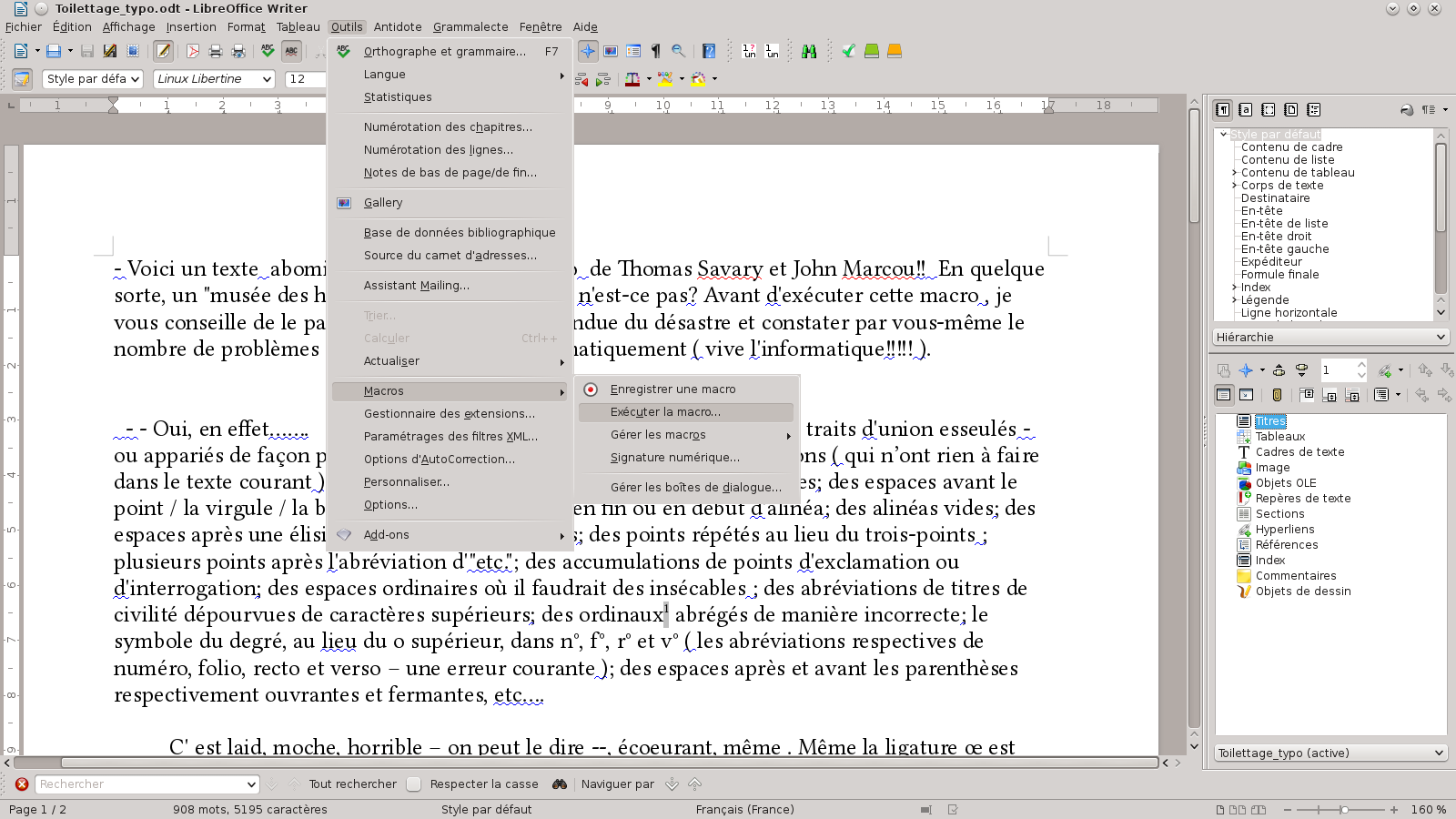Click Fill Format Mode icon in Styles panel
This screenshot has width=1456, height=819.
point(1407,110)
